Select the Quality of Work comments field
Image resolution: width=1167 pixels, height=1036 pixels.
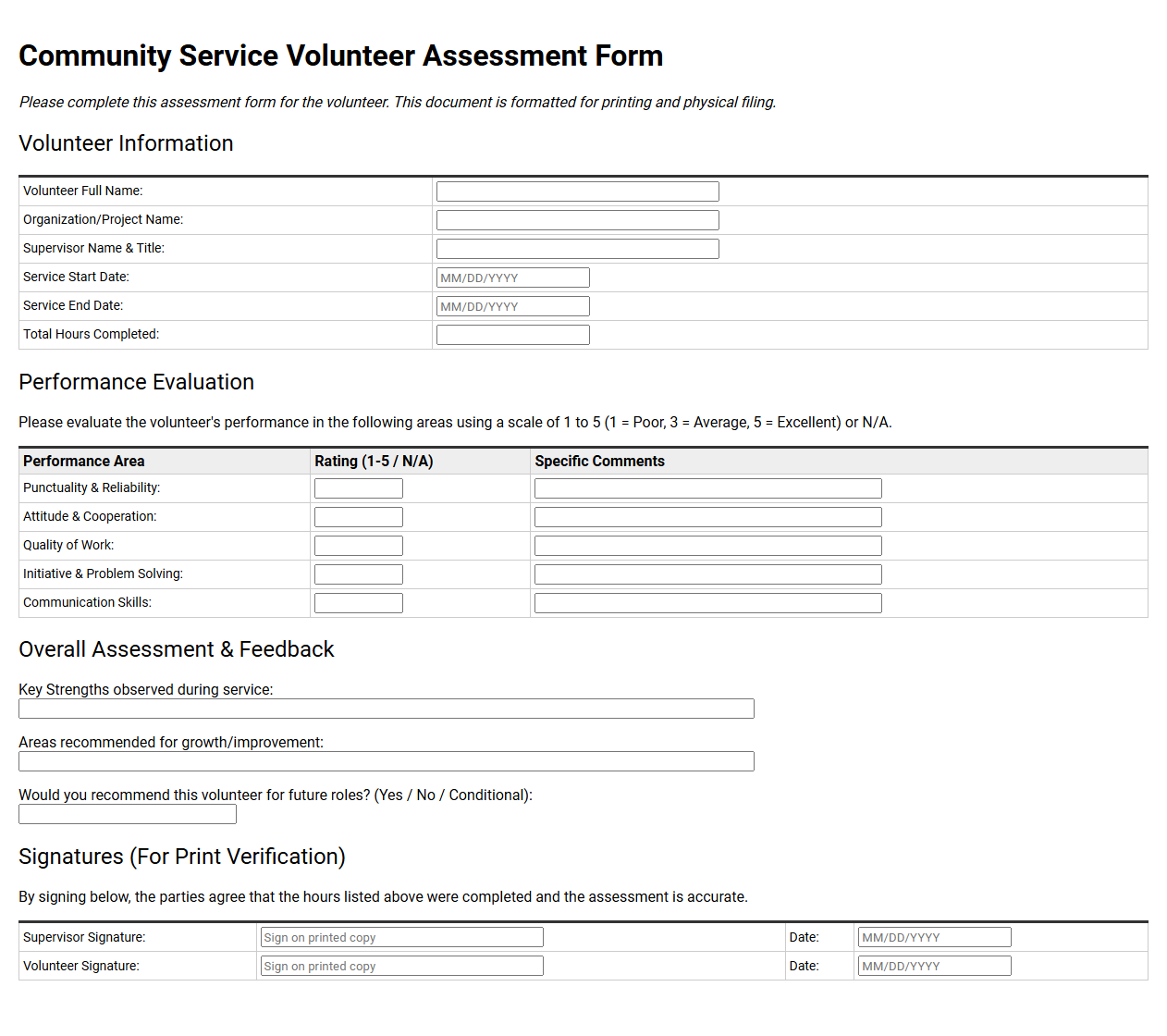click(707, 546)
